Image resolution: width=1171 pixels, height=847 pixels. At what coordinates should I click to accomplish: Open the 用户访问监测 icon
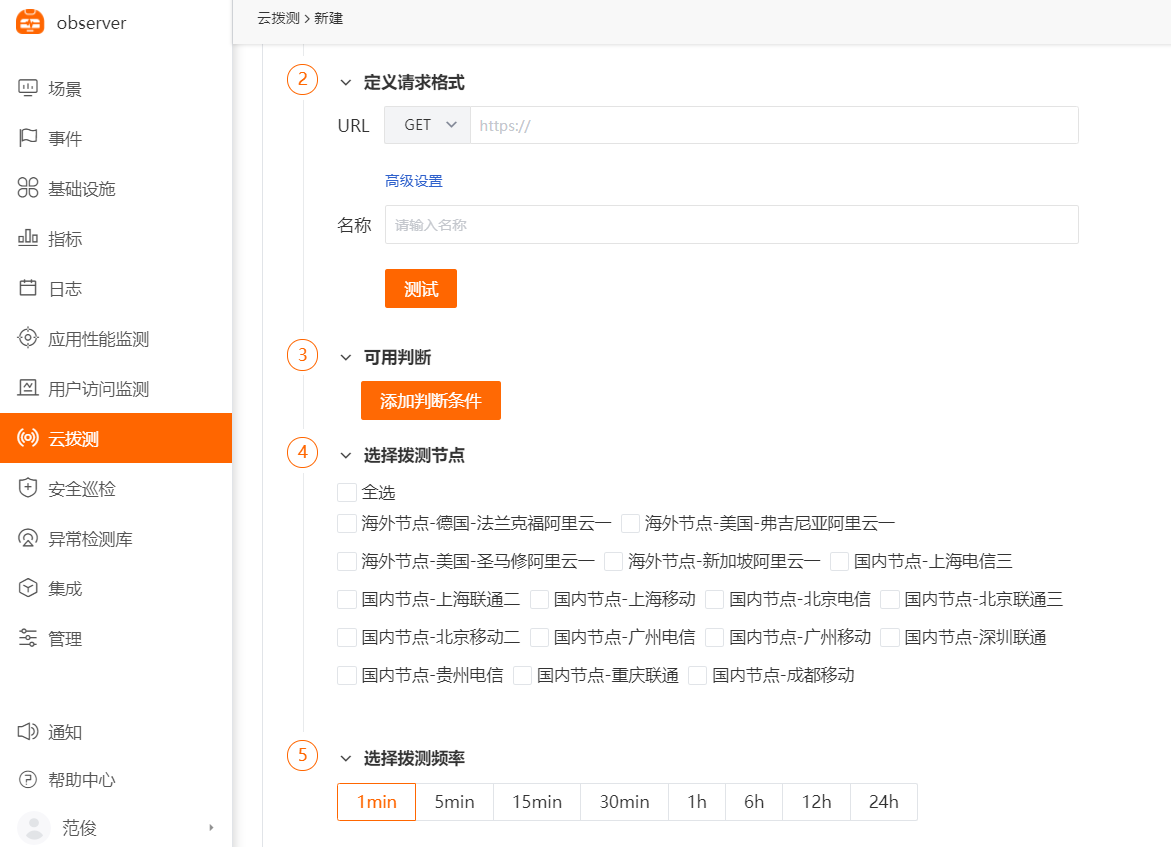point(28,388)
